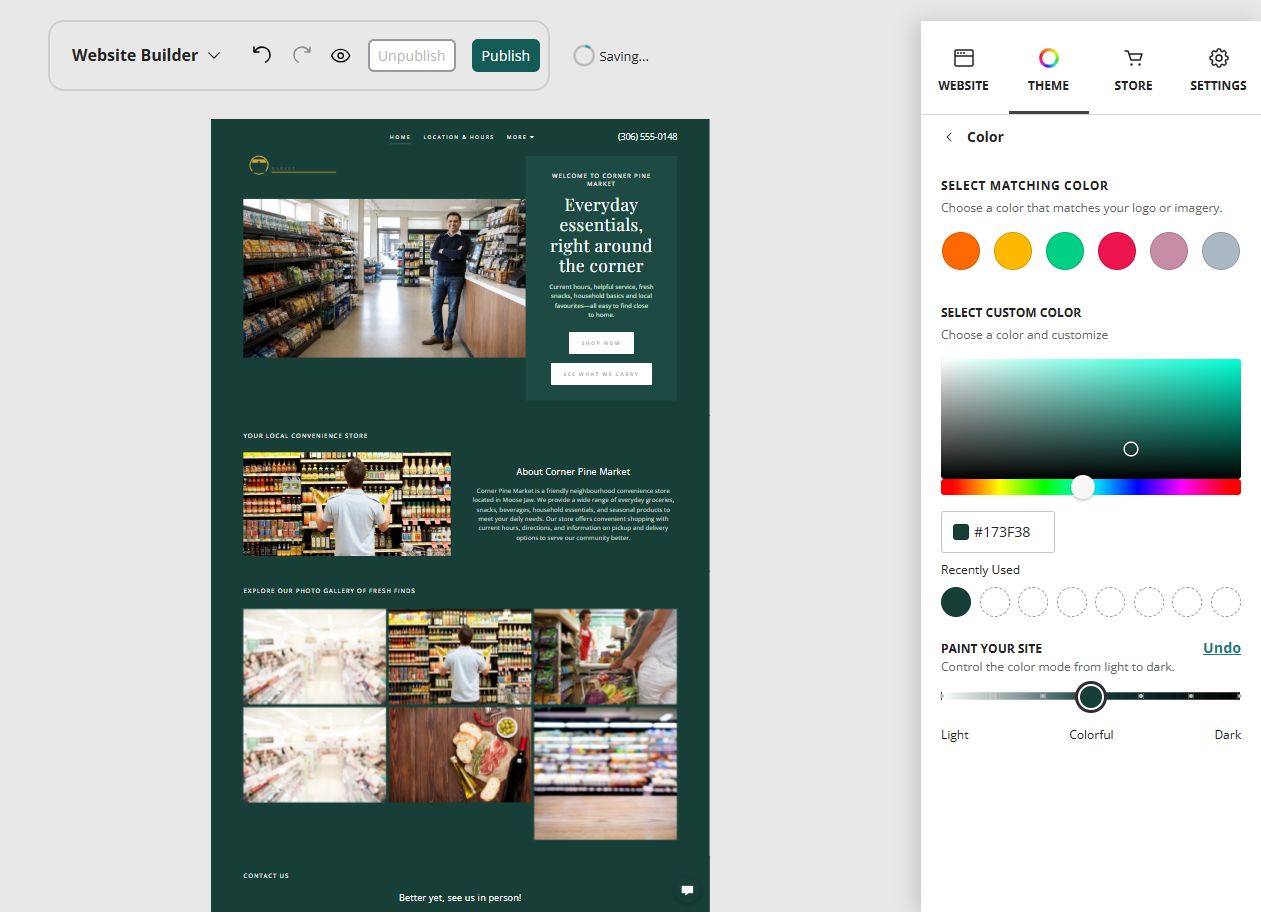Click the Saving status indicator
The image size is (1261, 912).
point(611,56)
